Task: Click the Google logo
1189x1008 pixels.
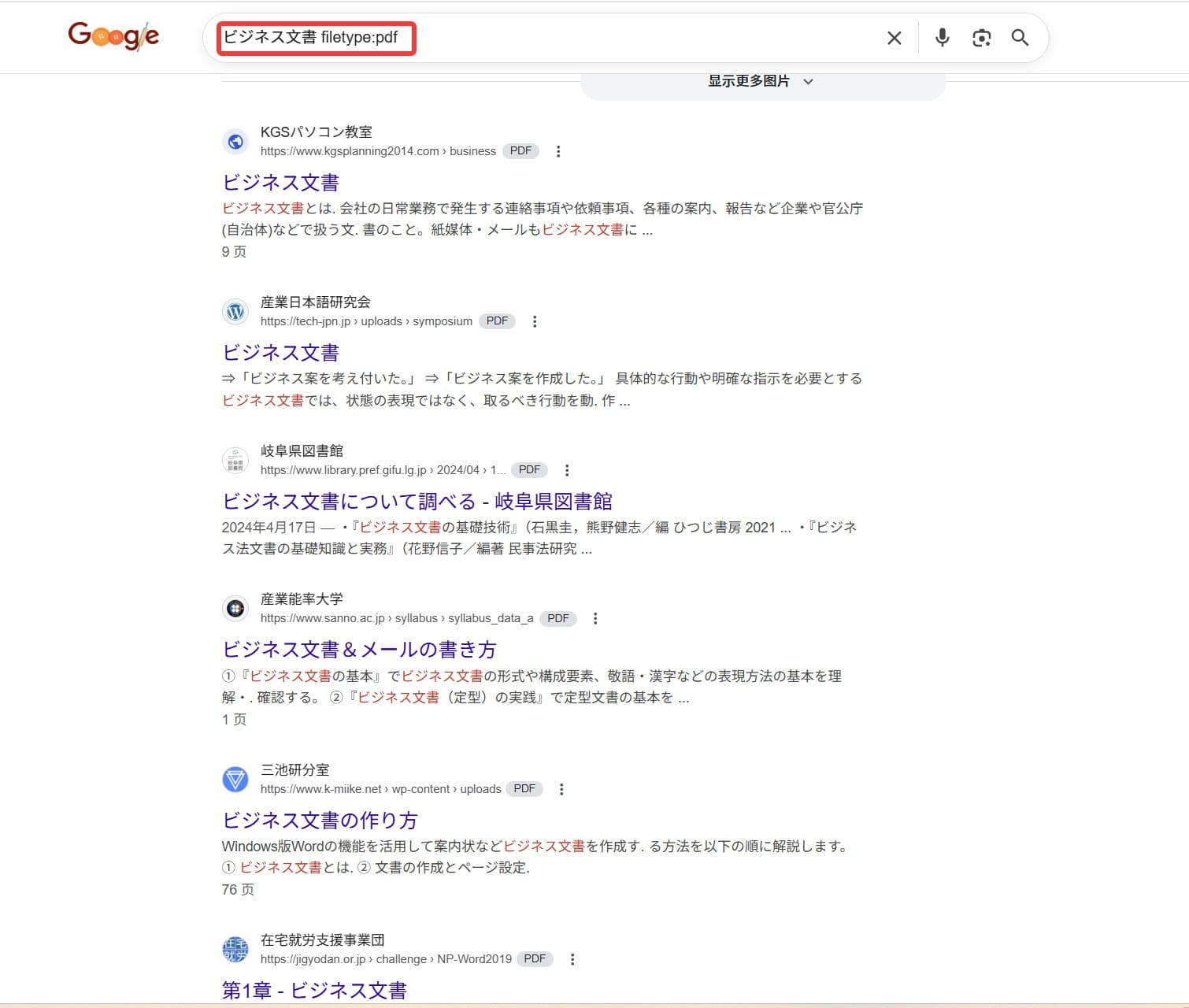Action: (x=113, y=35)
